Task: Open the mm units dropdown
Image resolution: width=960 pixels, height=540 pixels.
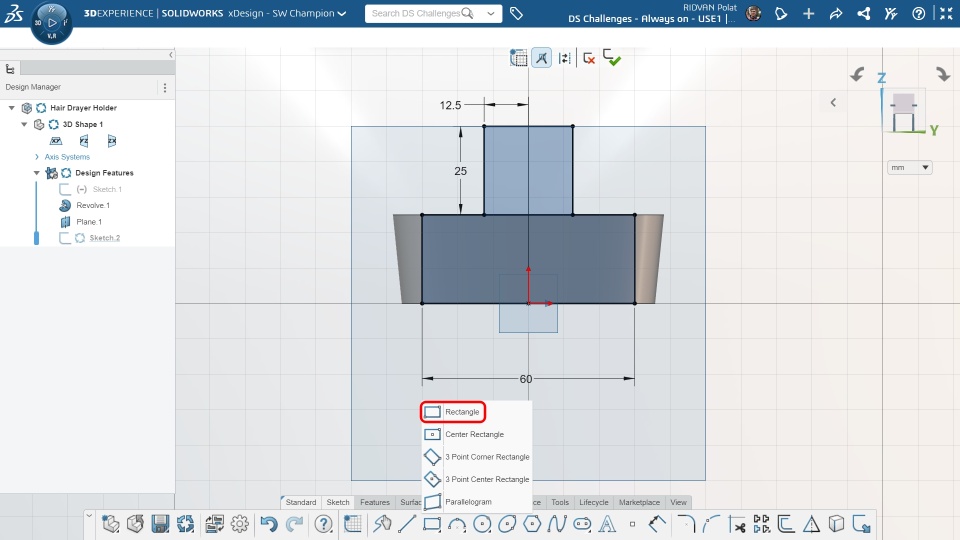Action: [910, 167]
